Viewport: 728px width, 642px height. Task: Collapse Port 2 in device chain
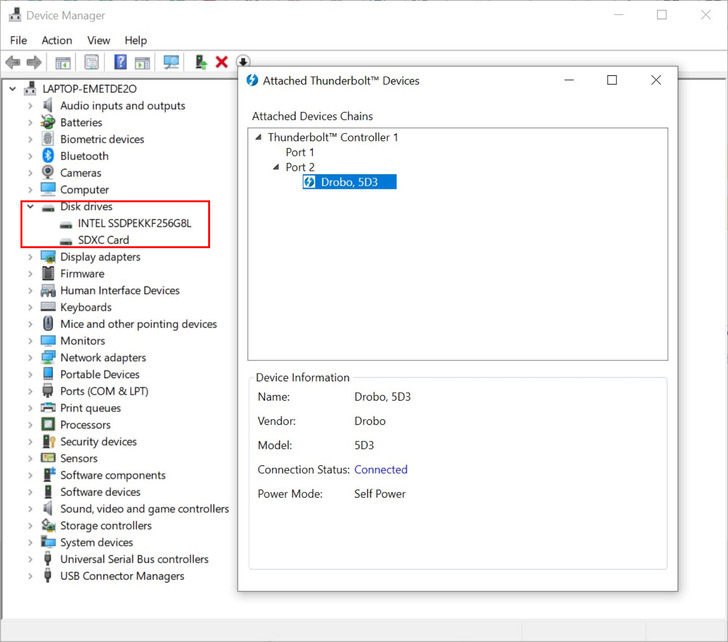(x=276, y=167)
